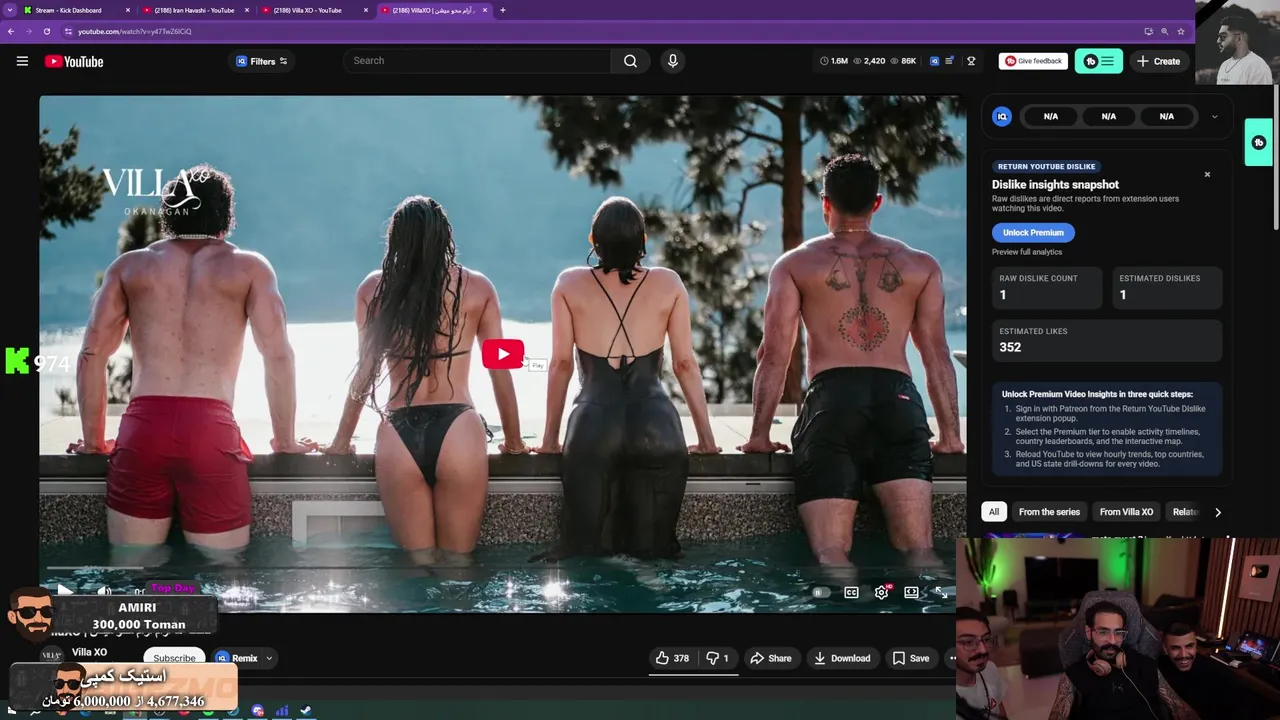The image size is (1280, 720).
Task: Click the magnifier search button
Action: (x=630, y=61)
